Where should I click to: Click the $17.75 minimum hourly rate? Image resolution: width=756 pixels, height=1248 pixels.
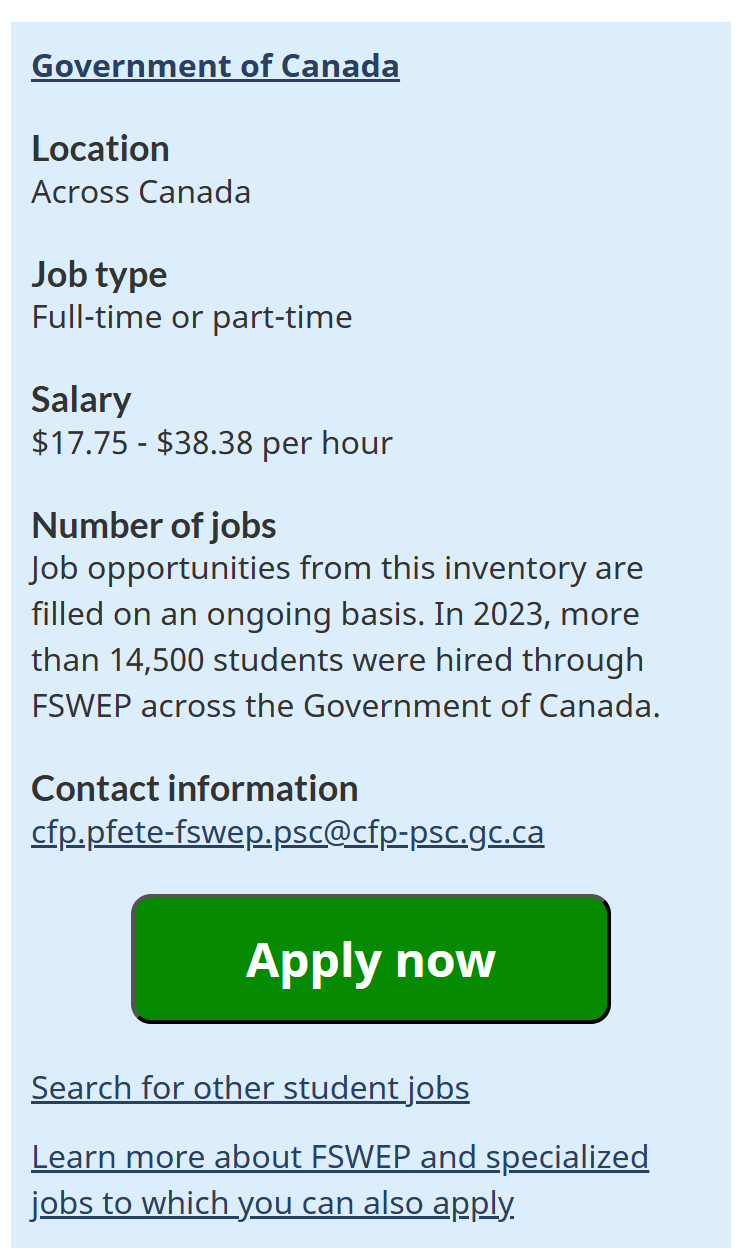[79, 442]
